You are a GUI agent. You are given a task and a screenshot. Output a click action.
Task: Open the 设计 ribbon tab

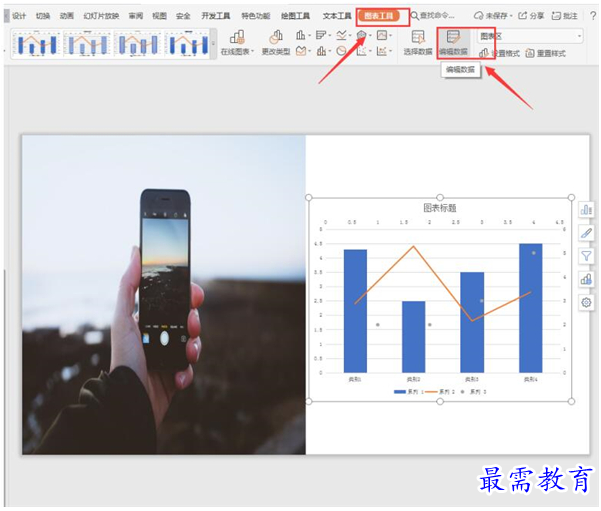click(x=19, y=16)
